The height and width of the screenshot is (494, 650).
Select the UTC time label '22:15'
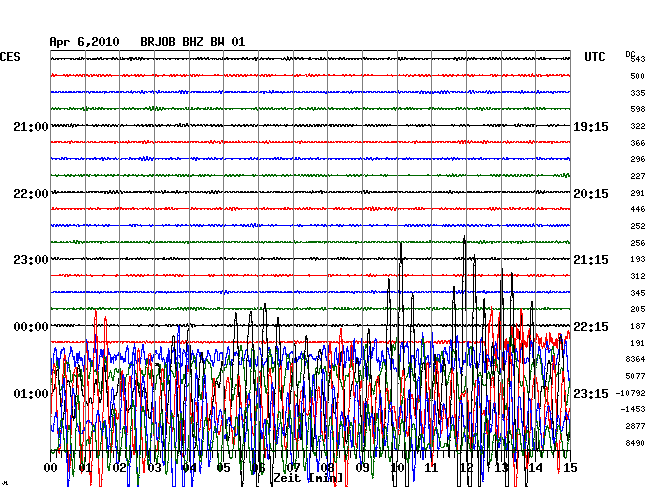[x=591, y=327]
